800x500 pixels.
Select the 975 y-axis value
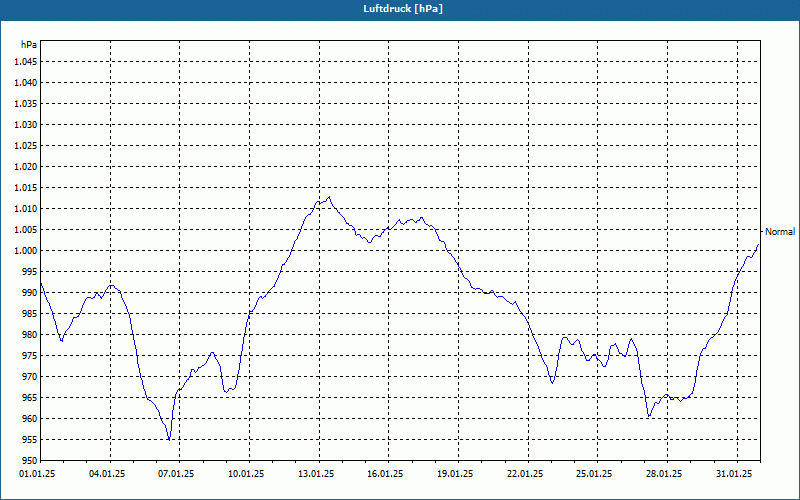coord(30,356)
